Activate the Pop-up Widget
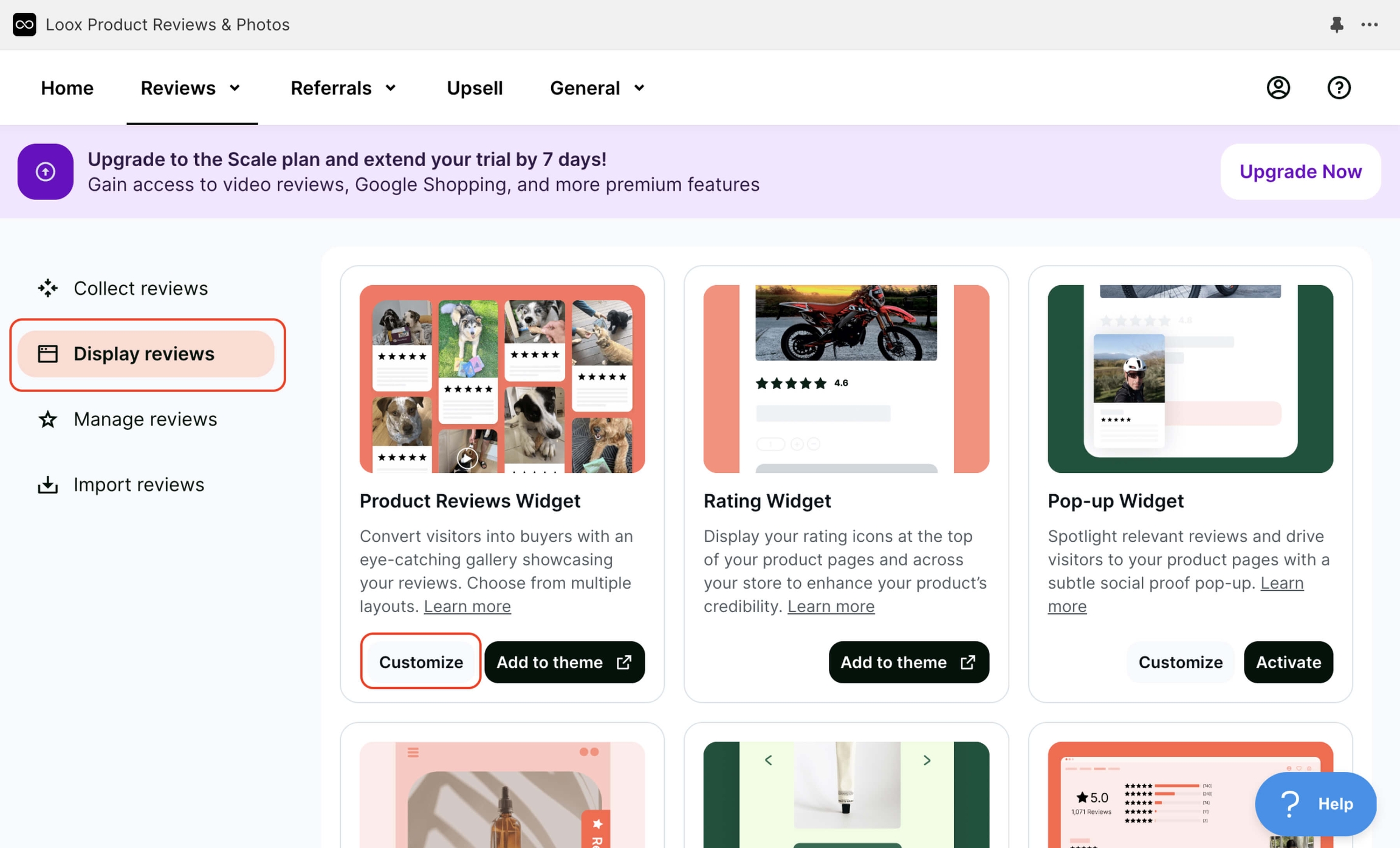The width and height of the screenshot is (1400, 848). click(x=1288, y=662)
